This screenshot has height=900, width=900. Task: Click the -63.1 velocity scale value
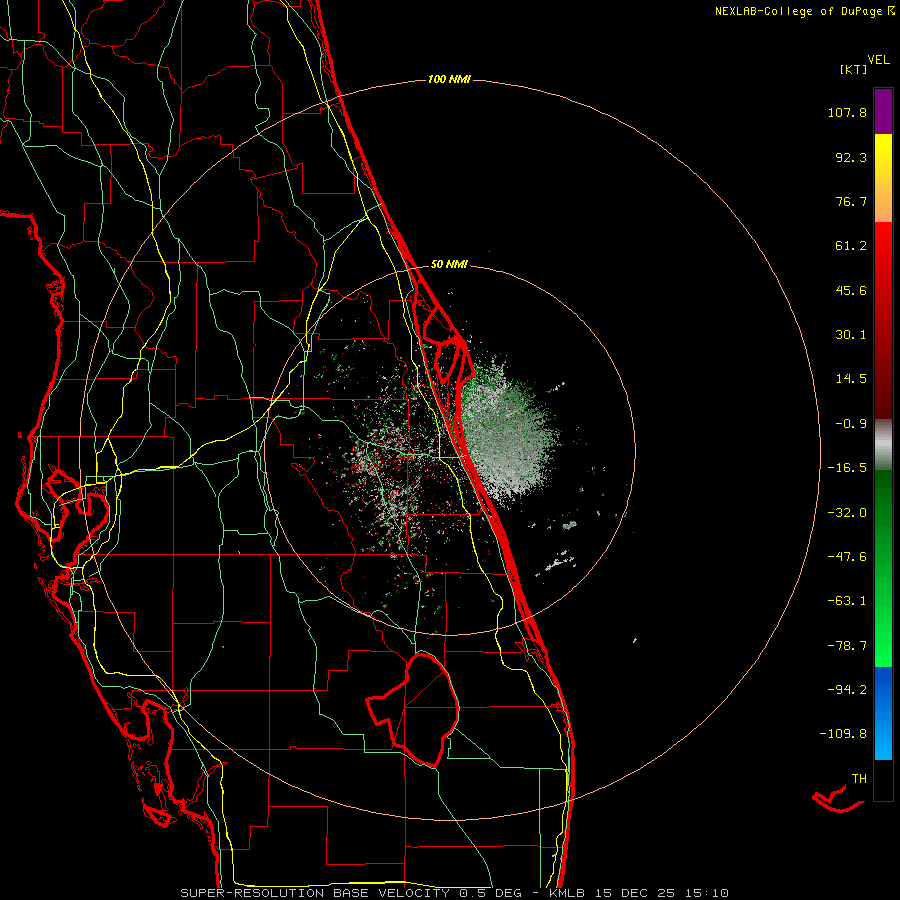tap(847, 601)
